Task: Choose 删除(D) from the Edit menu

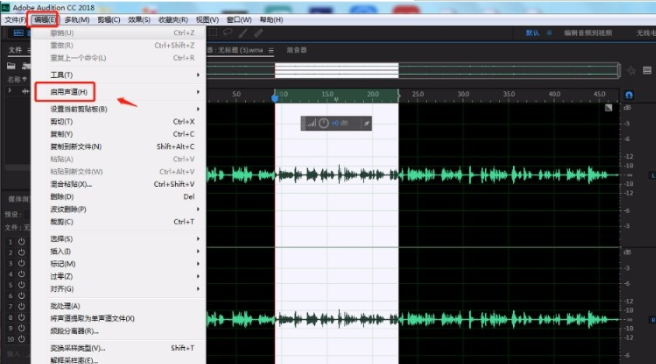Action: (x=119, y=197)
